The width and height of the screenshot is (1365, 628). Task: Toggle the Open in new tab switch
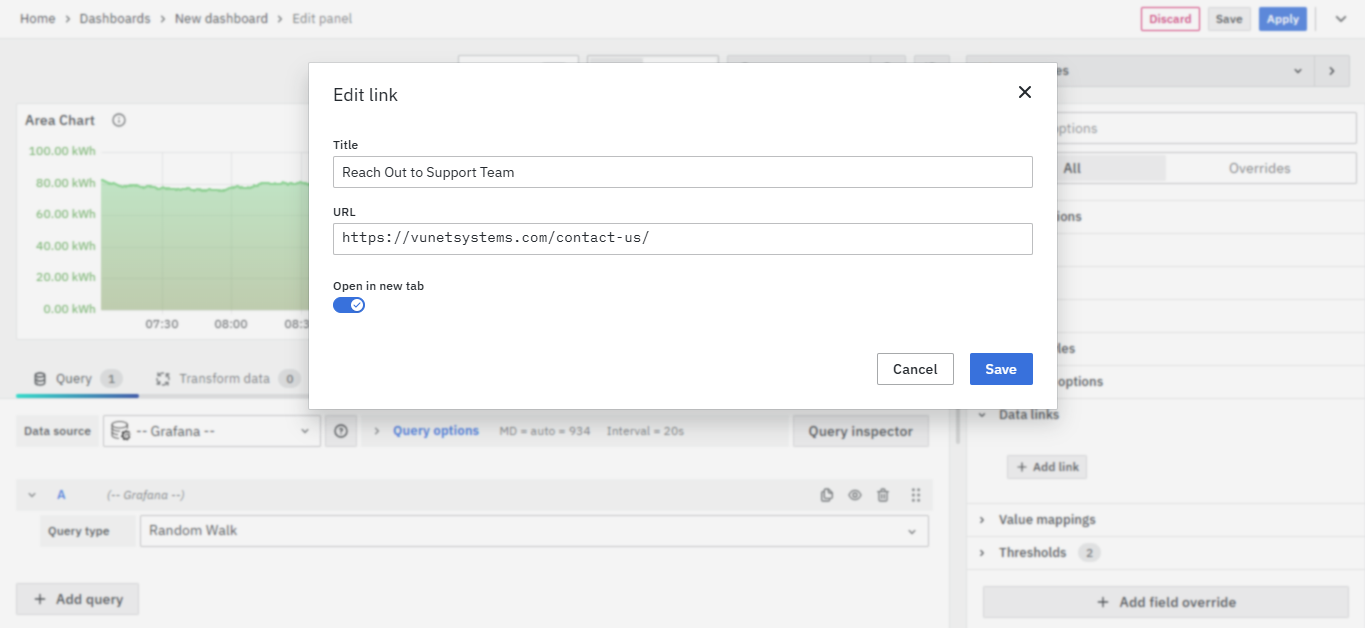point(349,305)
